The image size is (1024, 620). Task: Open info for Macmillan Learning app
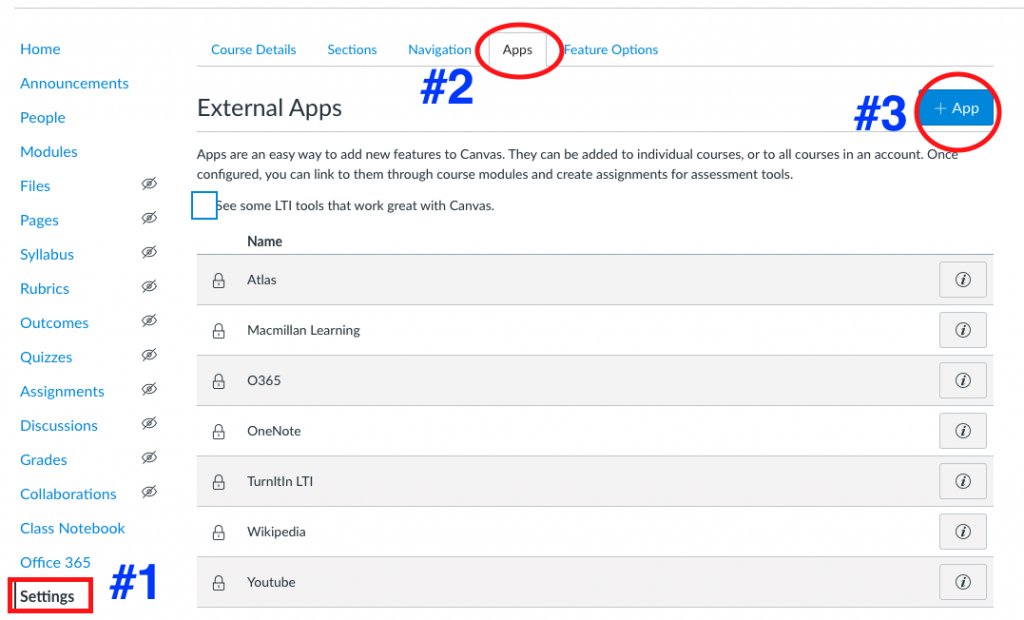click(x=963, y=330)
